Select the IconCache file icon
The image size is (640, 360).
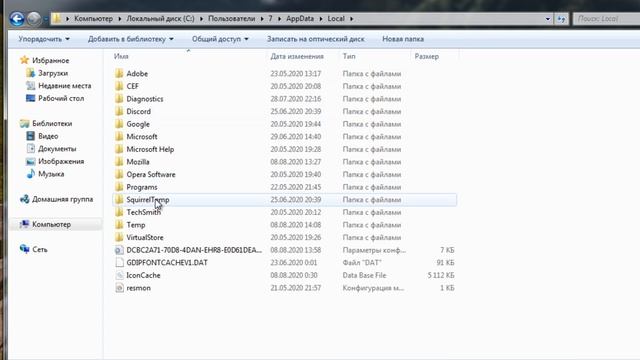tap(119, 276)
